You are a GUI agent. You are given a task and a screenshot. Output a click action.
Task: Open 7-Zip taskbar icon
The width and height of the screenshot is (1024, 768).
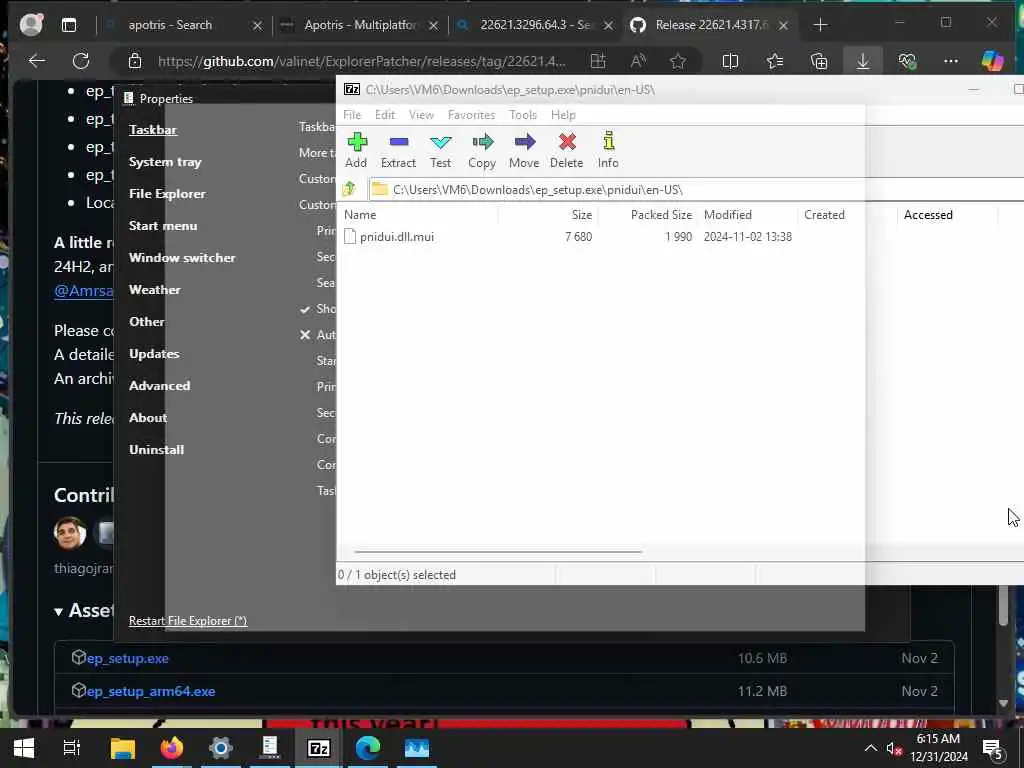(319, 748)
